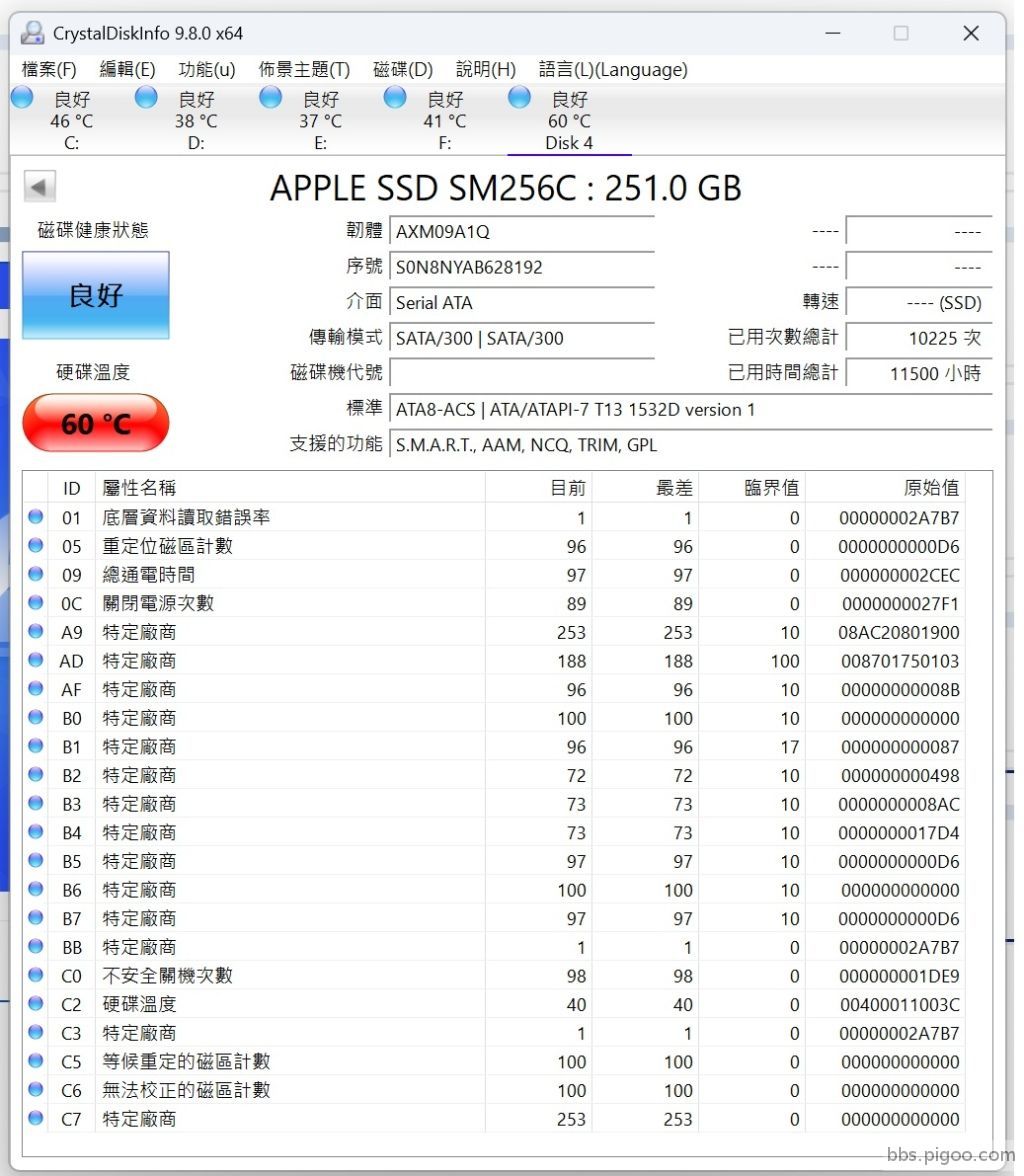Select the 重定位磁區計數 attribute row
The width and height of the screenshot is (1024, 1176).
pos(494,546)
